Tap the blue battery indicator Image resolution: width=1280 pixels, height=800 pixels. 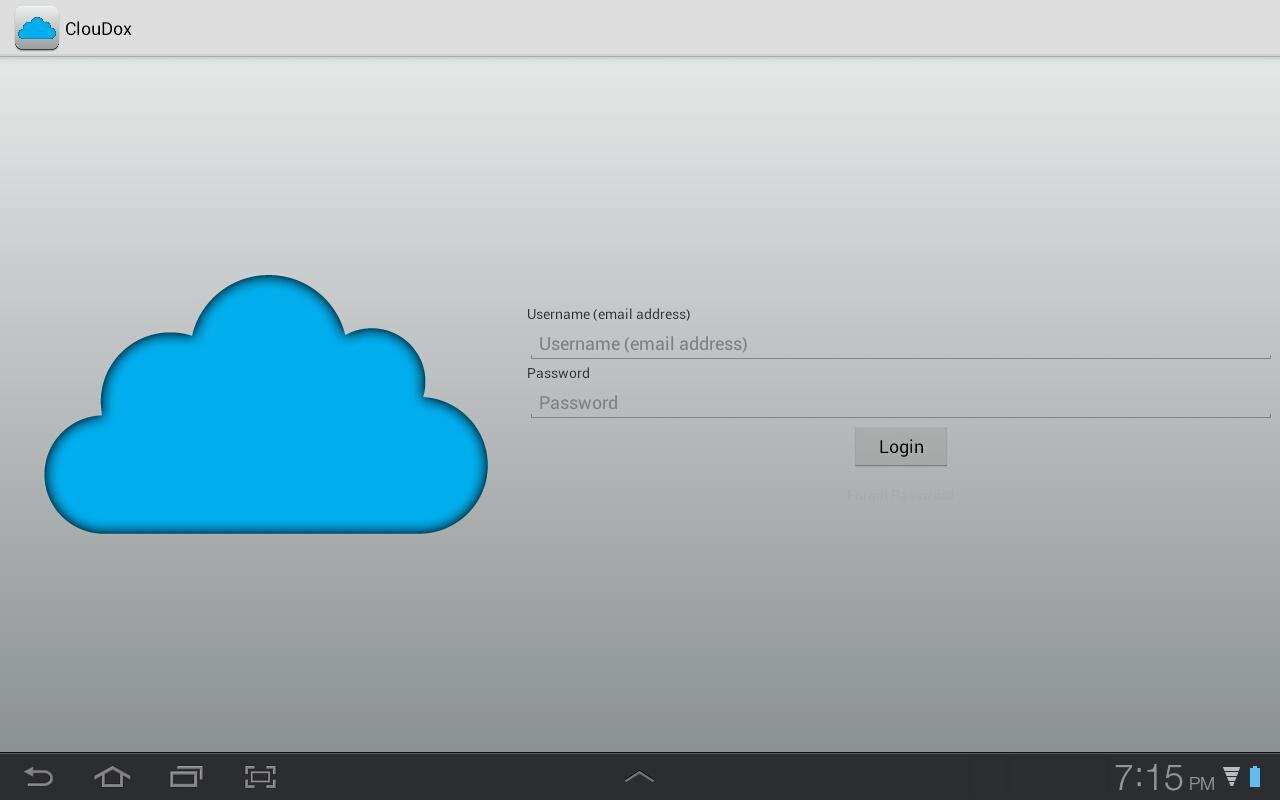click(1255, 776)
